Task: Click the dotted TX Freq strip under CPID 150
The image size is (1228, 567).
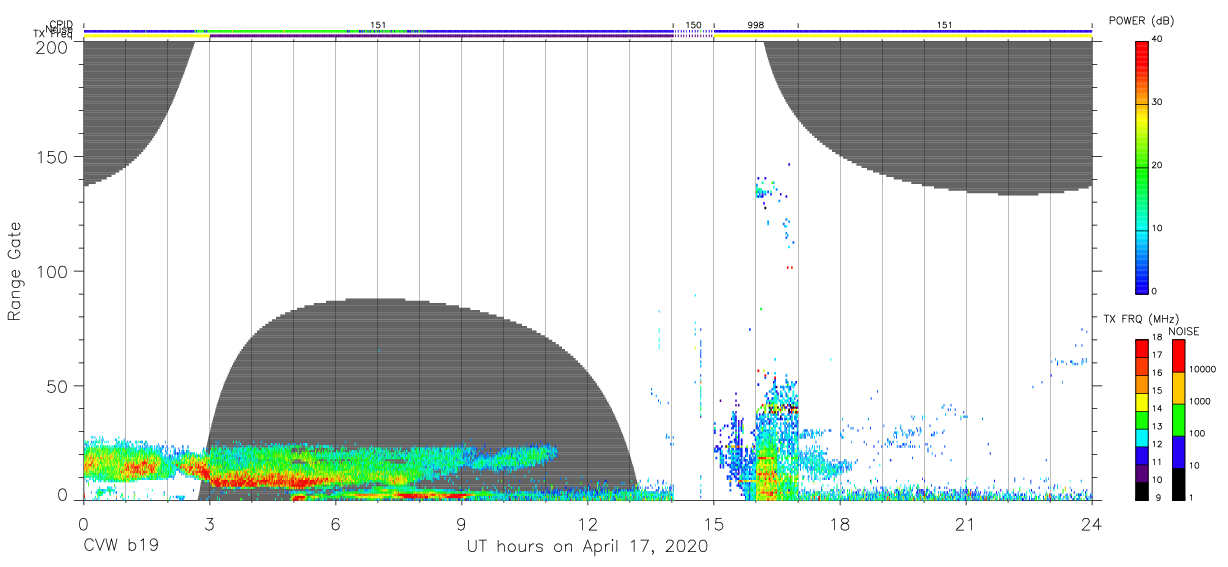Action: click(693, 35)
